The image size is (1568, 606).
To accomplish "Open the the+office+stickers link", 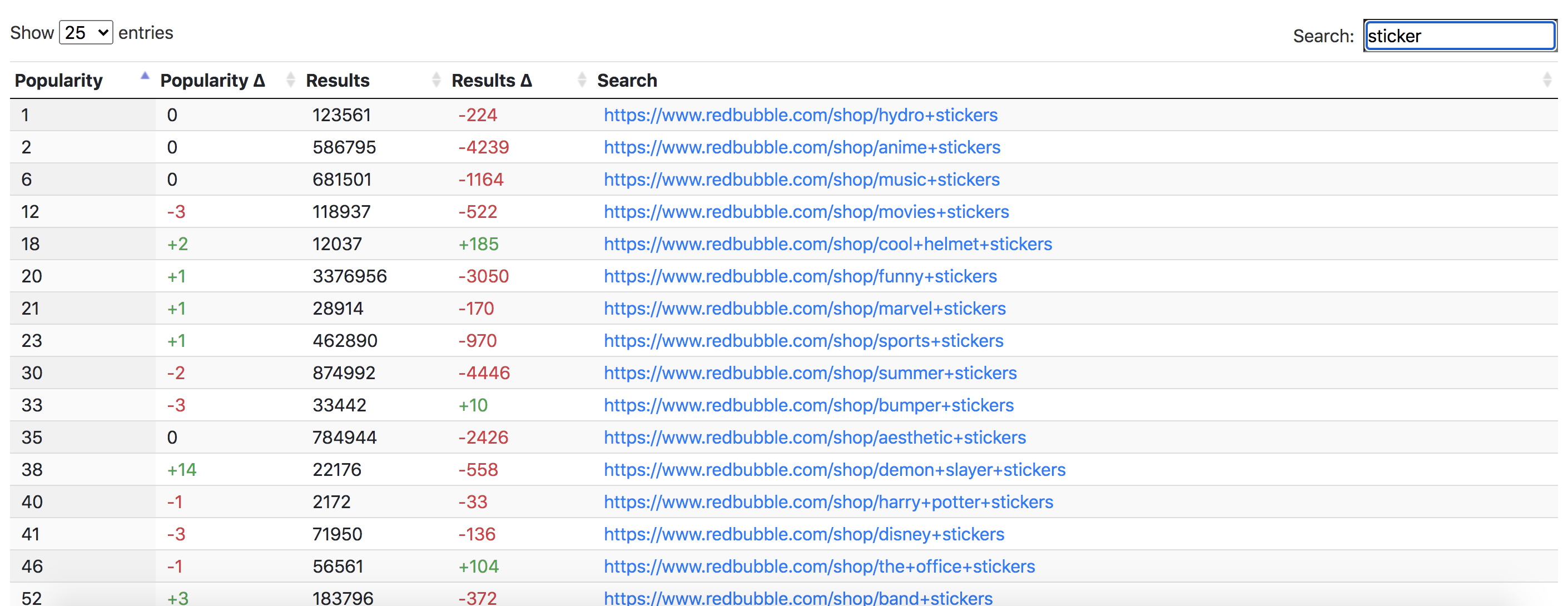I will click(x=818, y=567).
